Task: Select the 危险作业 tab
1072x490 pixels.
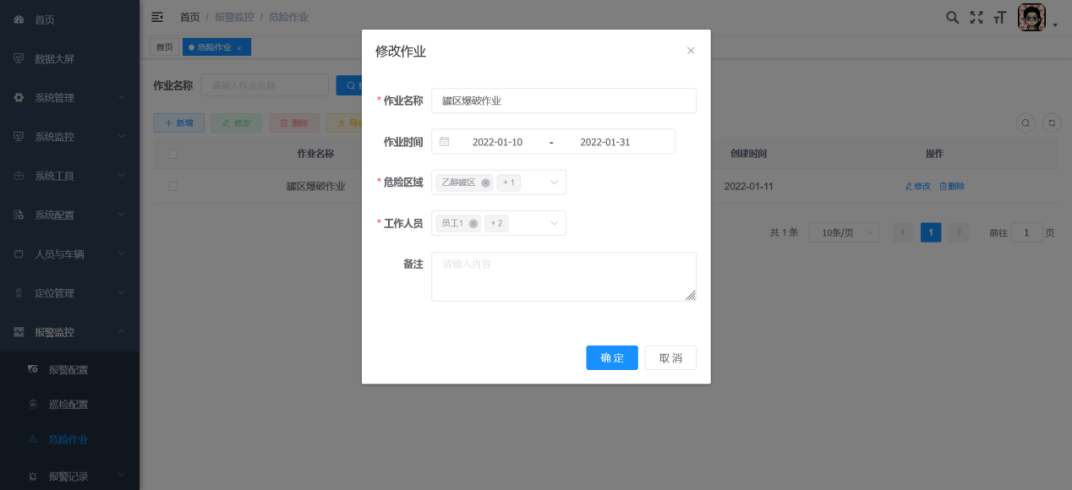Action: click(x=217, y=47)
